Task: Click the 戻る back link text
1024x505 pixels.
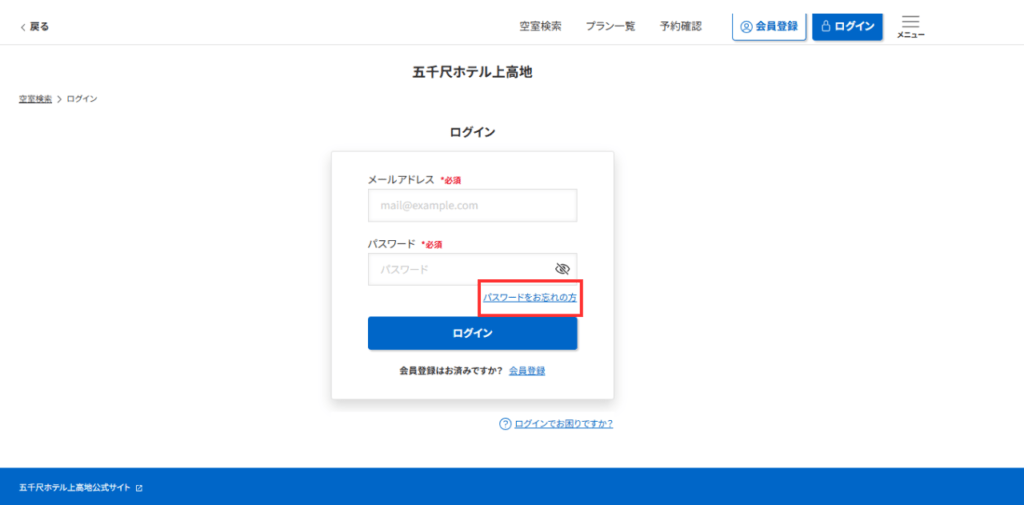Action: pos(39,27)
